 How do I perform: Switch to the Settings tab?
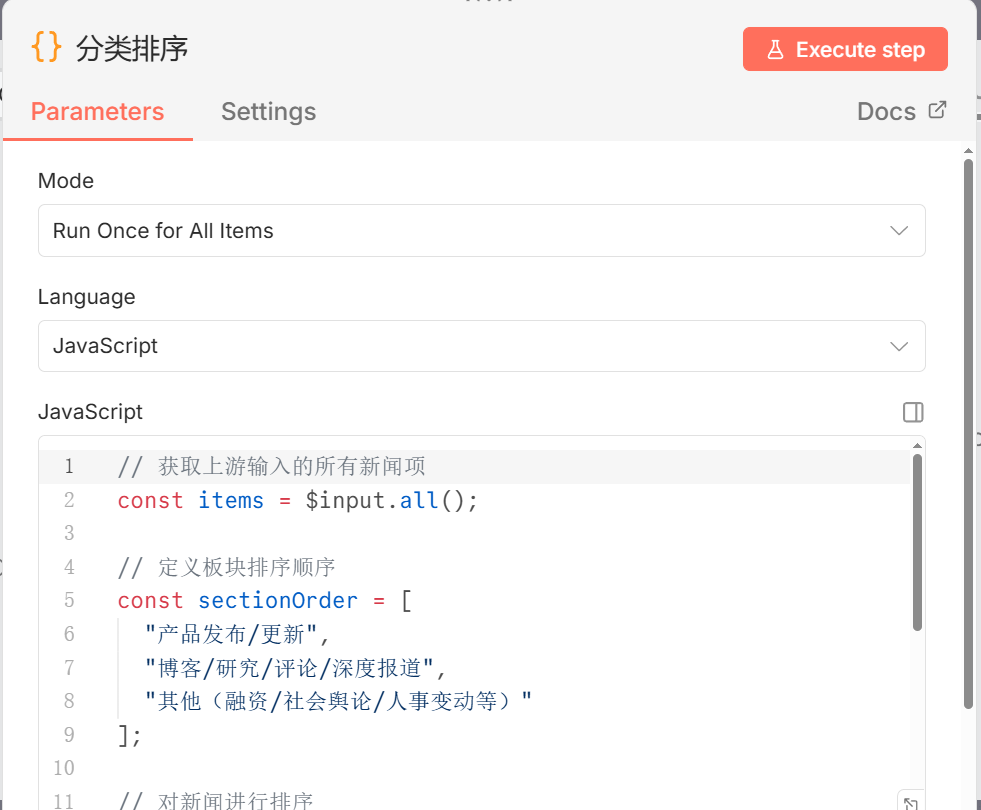(268, 111)
